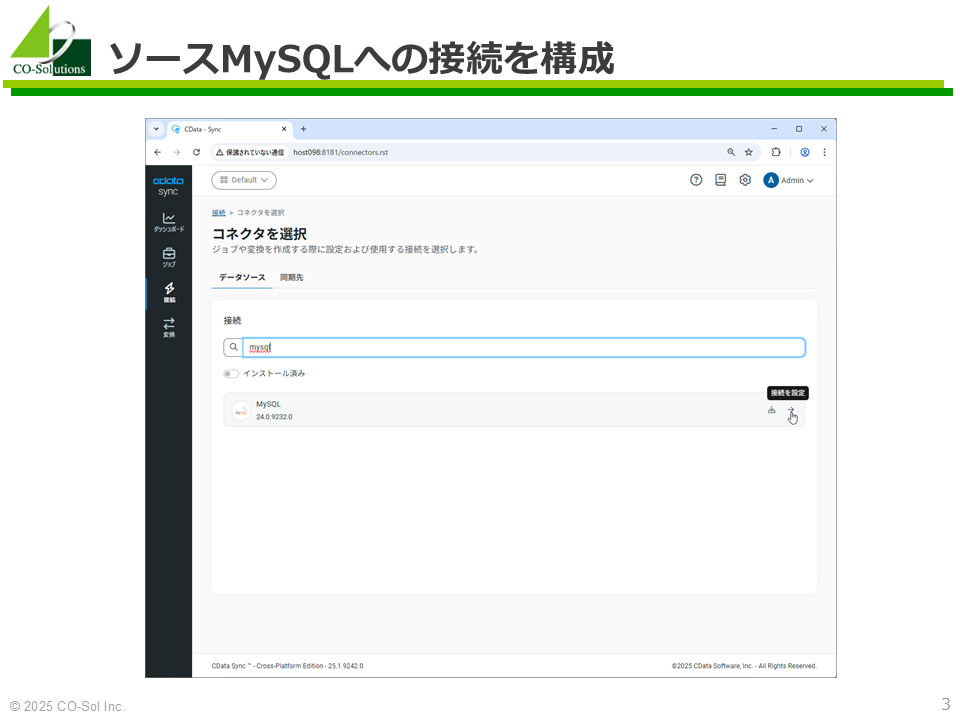
Task: Switch to the 同期先 tab
Action: click(291, 278)
